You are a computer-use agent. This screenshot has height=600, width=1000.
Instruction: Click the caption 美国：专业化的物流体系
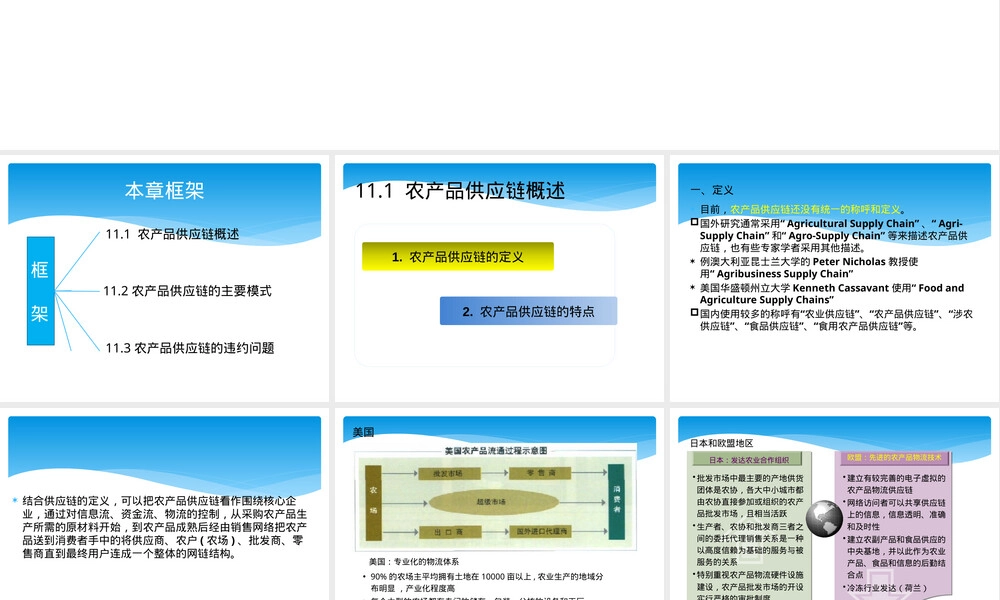[x=413, y=562]
